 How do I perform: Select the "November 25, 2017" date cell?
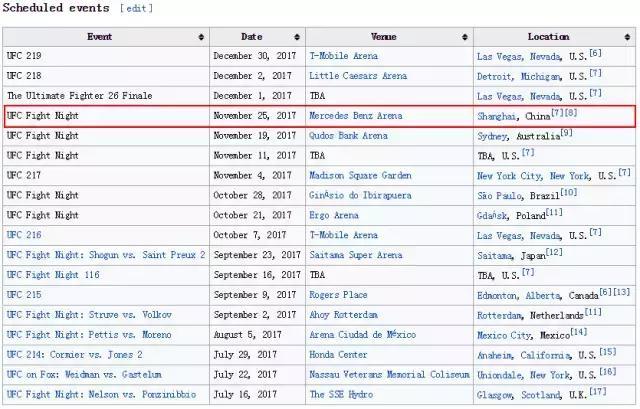tap(258, 116)
